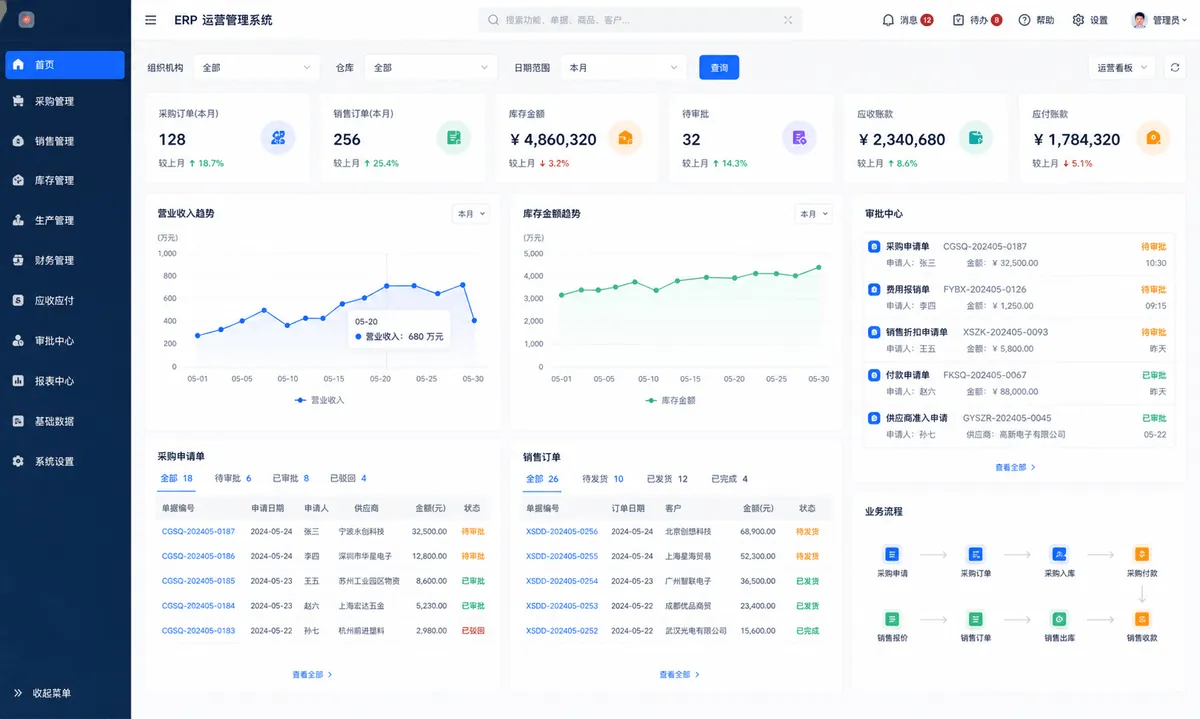Open the 设置 gear icon in header
Image resolution: width=1200 pixels, height=719 pixels.
click(1078, 20)
